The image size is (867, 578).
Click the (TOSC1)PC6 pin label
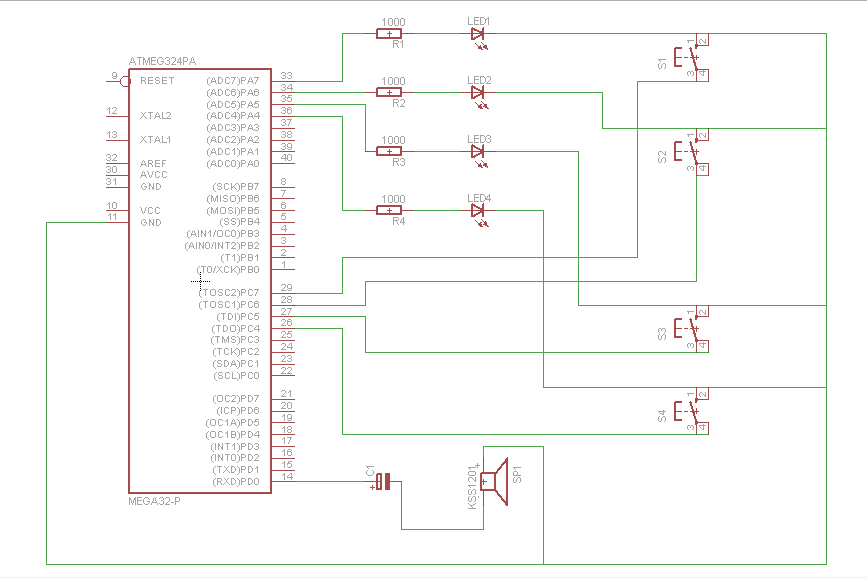pyautogui.click(x=229, y=305)
